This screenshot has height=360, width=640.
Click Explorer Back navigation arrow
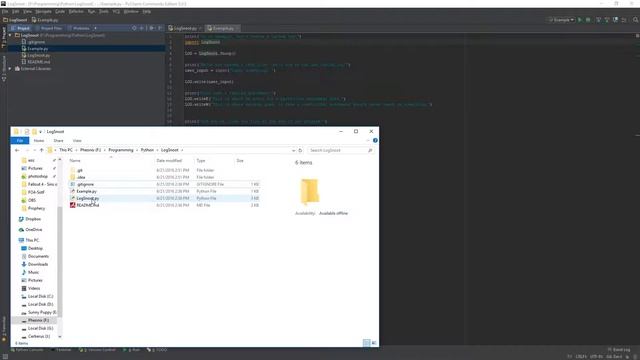17,150
